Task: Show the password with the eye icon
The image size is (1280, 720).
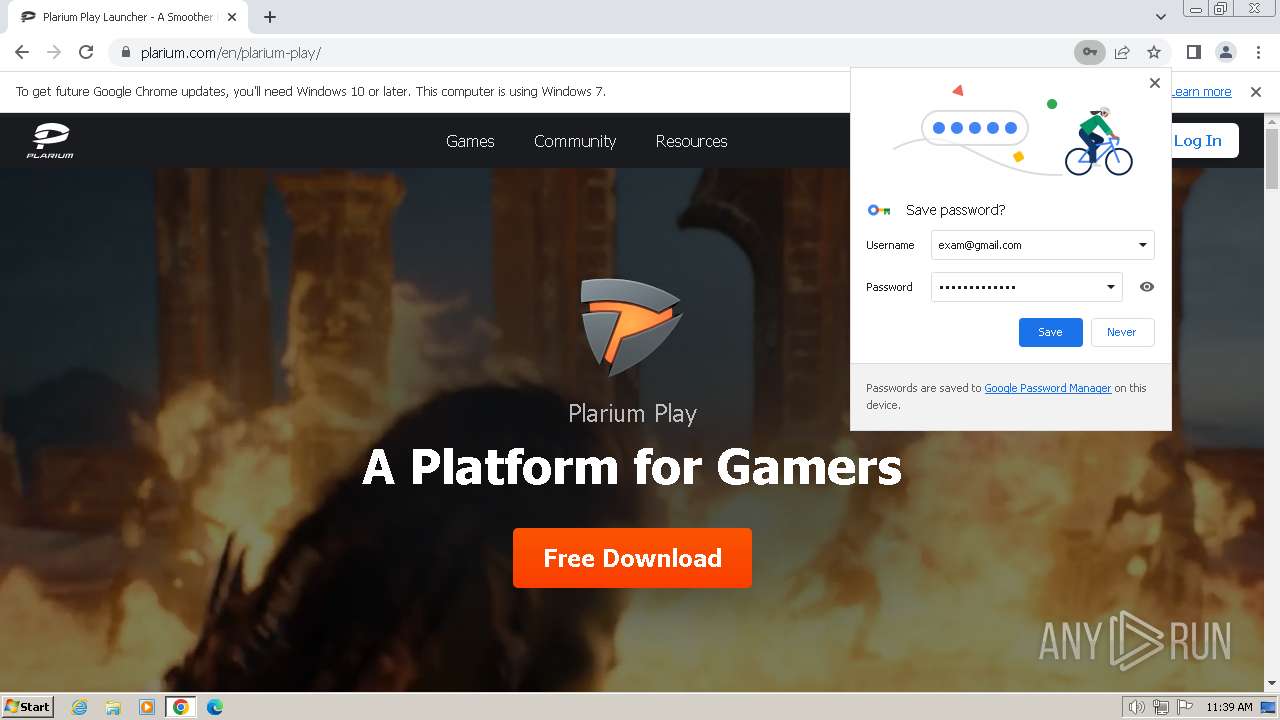Action: [1147, 287]
